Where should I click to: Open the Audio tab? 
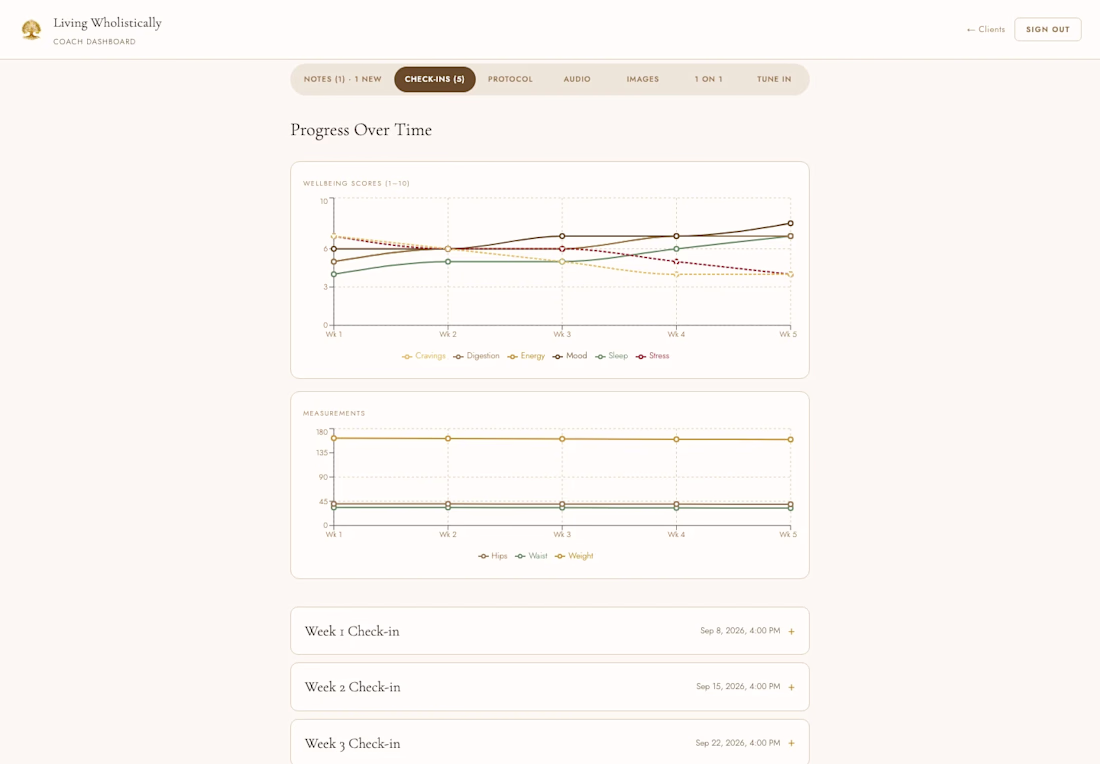pos(577,79)
